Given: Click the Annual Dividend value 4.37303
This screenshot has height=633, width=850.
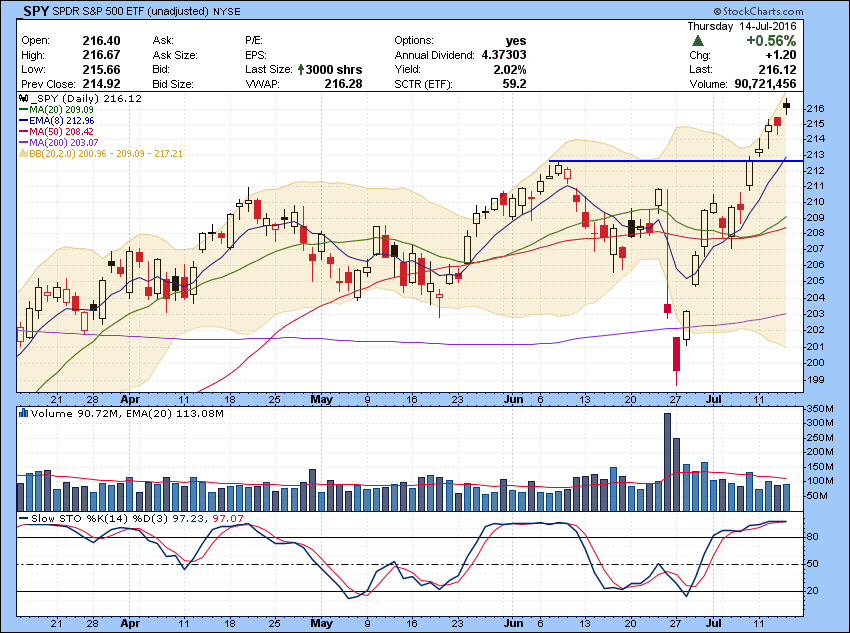Looking at the screenshot, I should click(504, 55).
